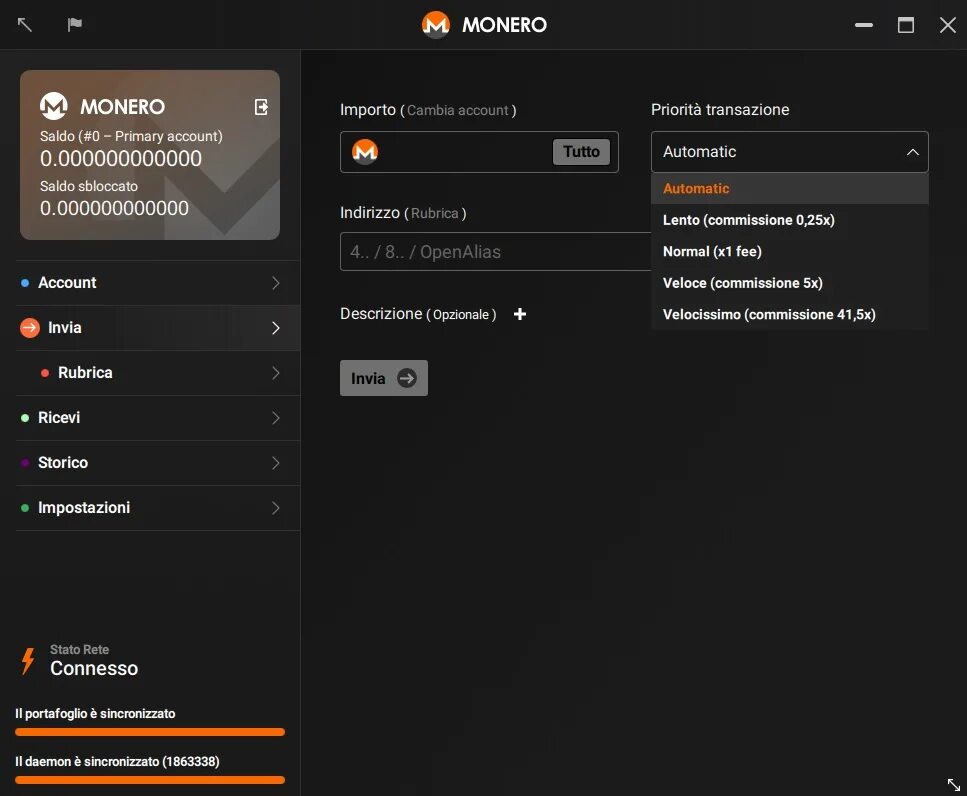Add description with the plus icon
Image resolution: width=967 pixels, height=796 pixels.
point(520,314)
